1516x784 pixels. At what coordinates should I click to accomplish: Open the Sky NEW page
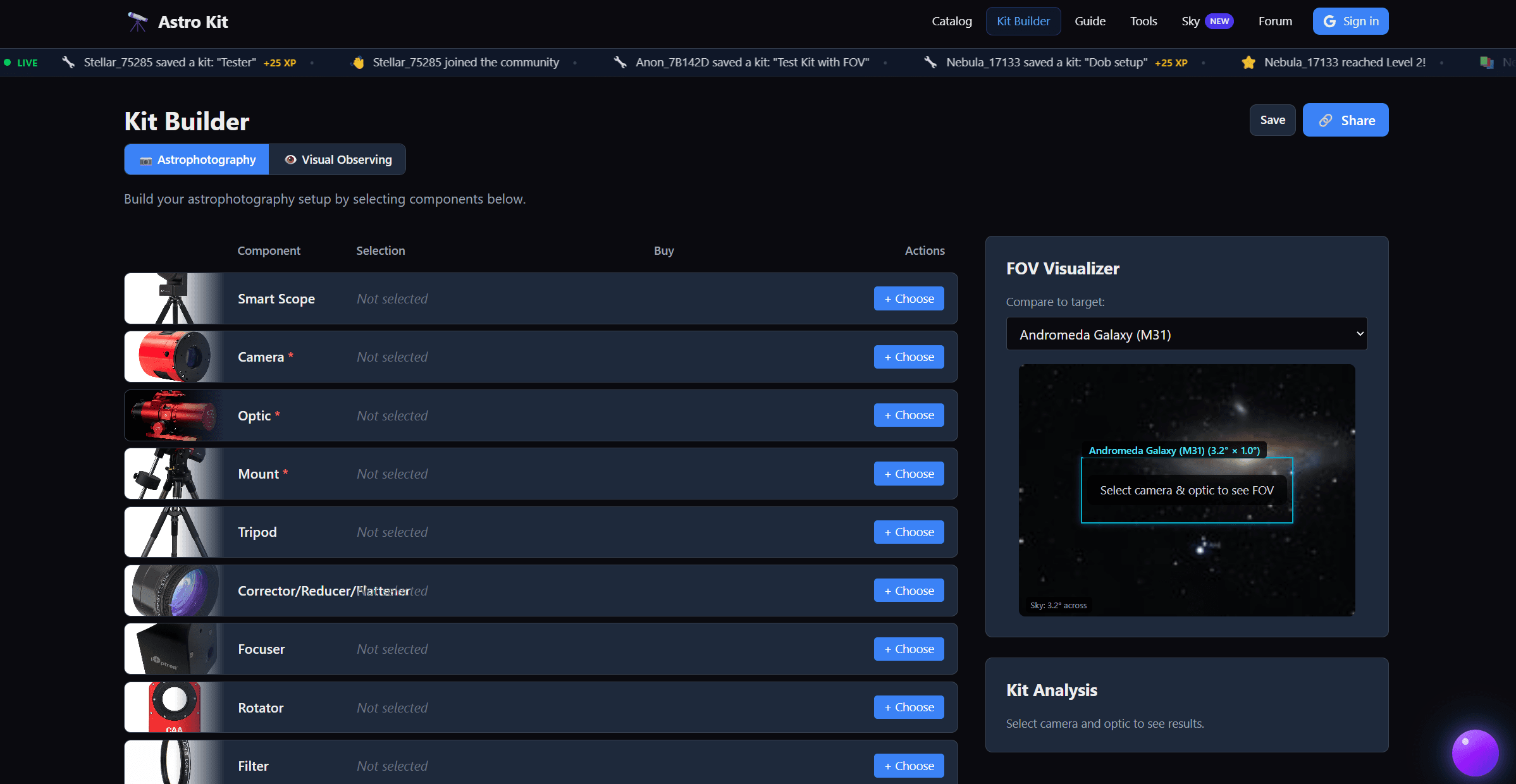1189,21
